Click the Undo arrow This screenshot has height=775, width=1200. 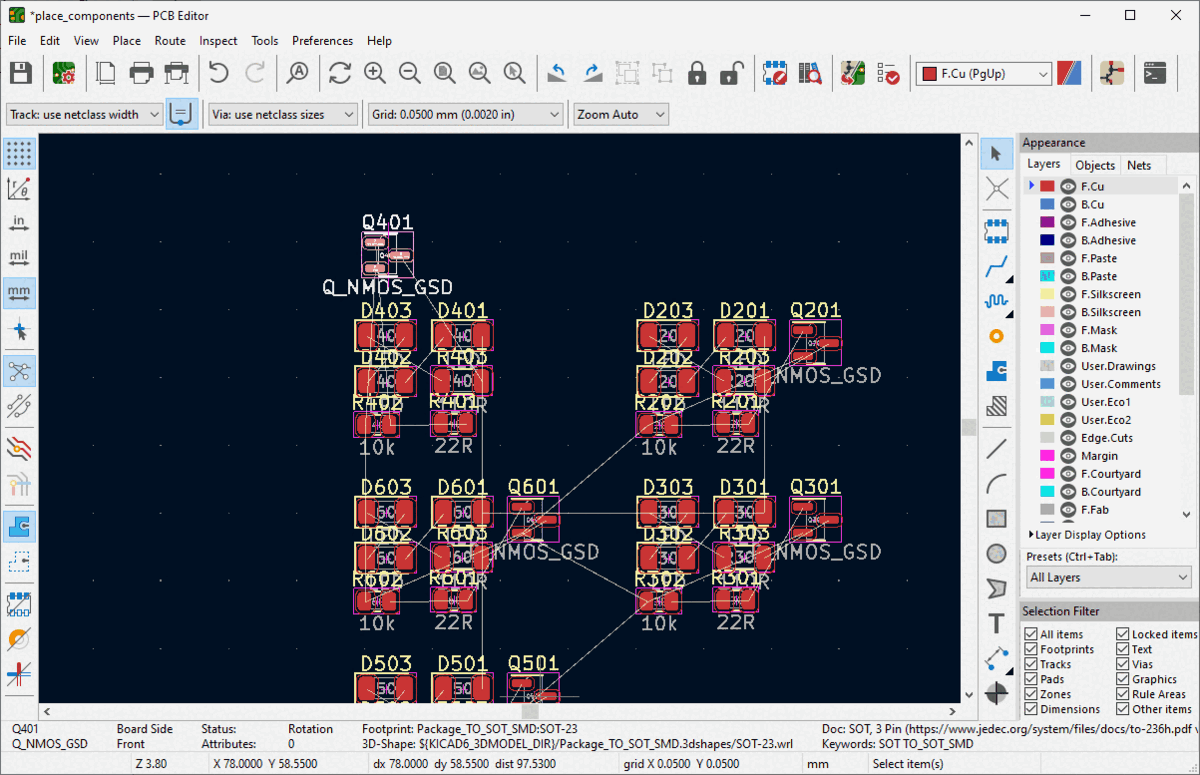(219, 73)
